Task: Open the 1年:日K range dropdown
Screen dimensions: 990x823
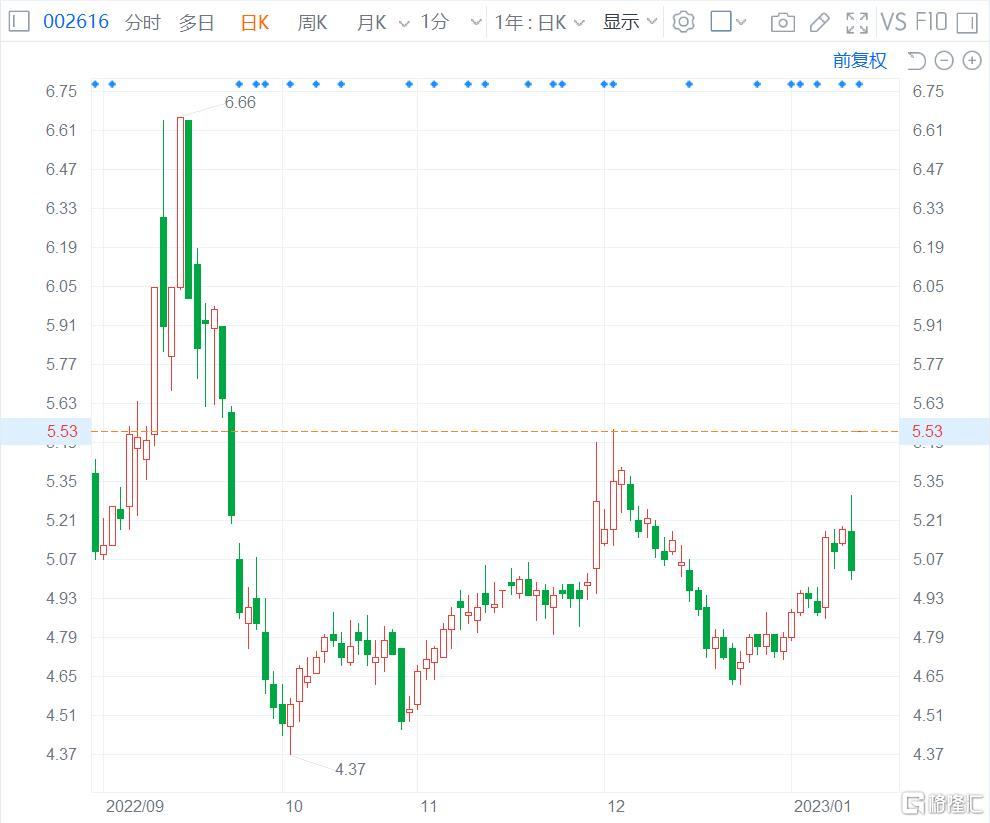Action: (x=540, y=23)
